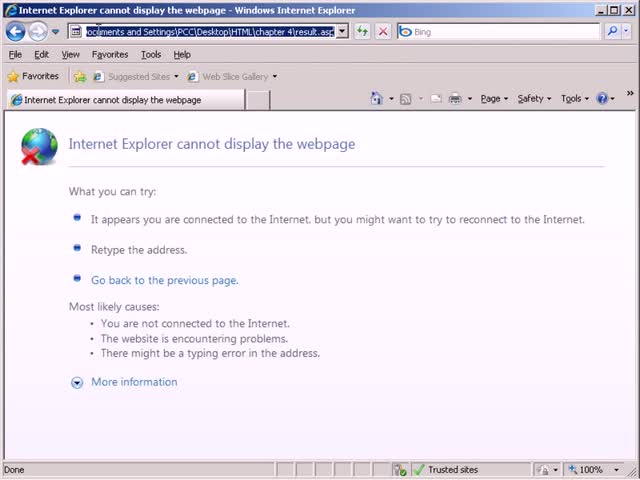The height and width of the screenshot is (480, 640).
Task: Click the search magnifier button
Action: tap(612, 31)
